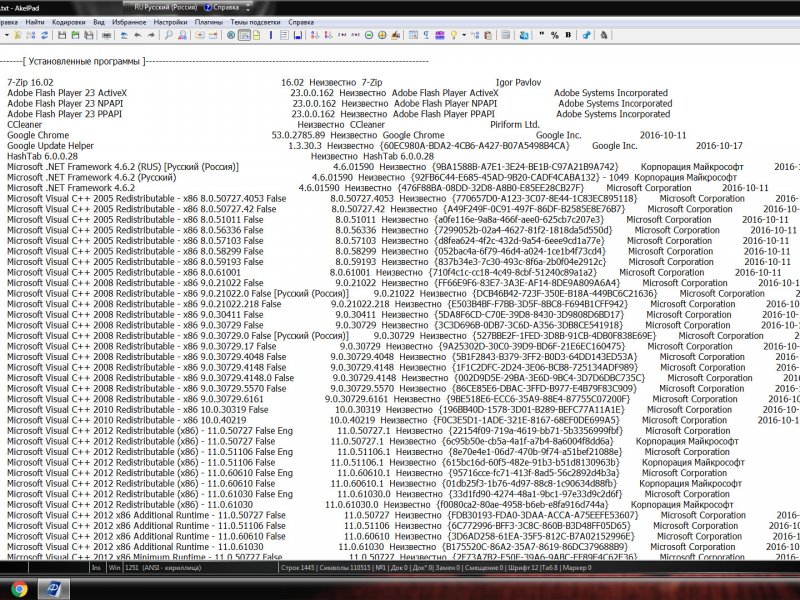The height and width of the screenshot is (600, 800).
Task: Open the dropdown arrow at toolbar start
Action: pyautogui.click(x=7, y=35)
